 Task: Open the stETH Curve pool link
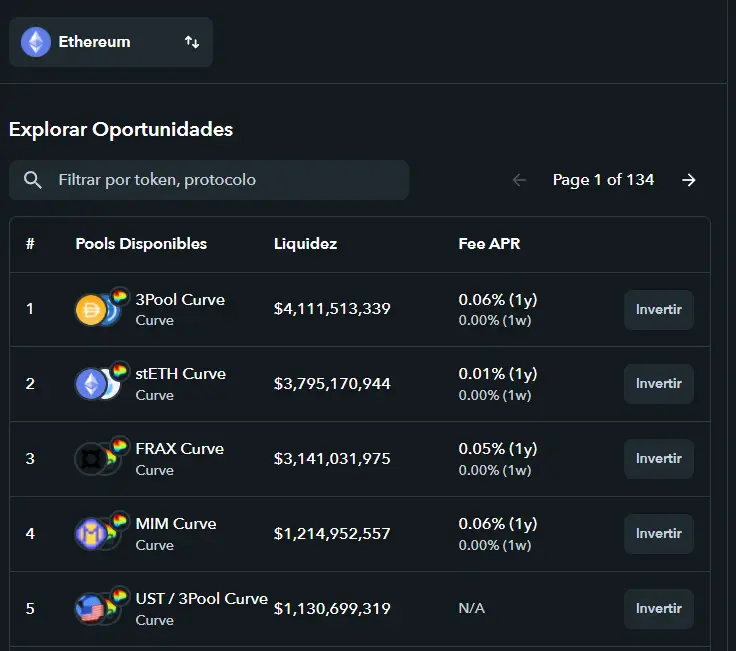tap(180, 374)
